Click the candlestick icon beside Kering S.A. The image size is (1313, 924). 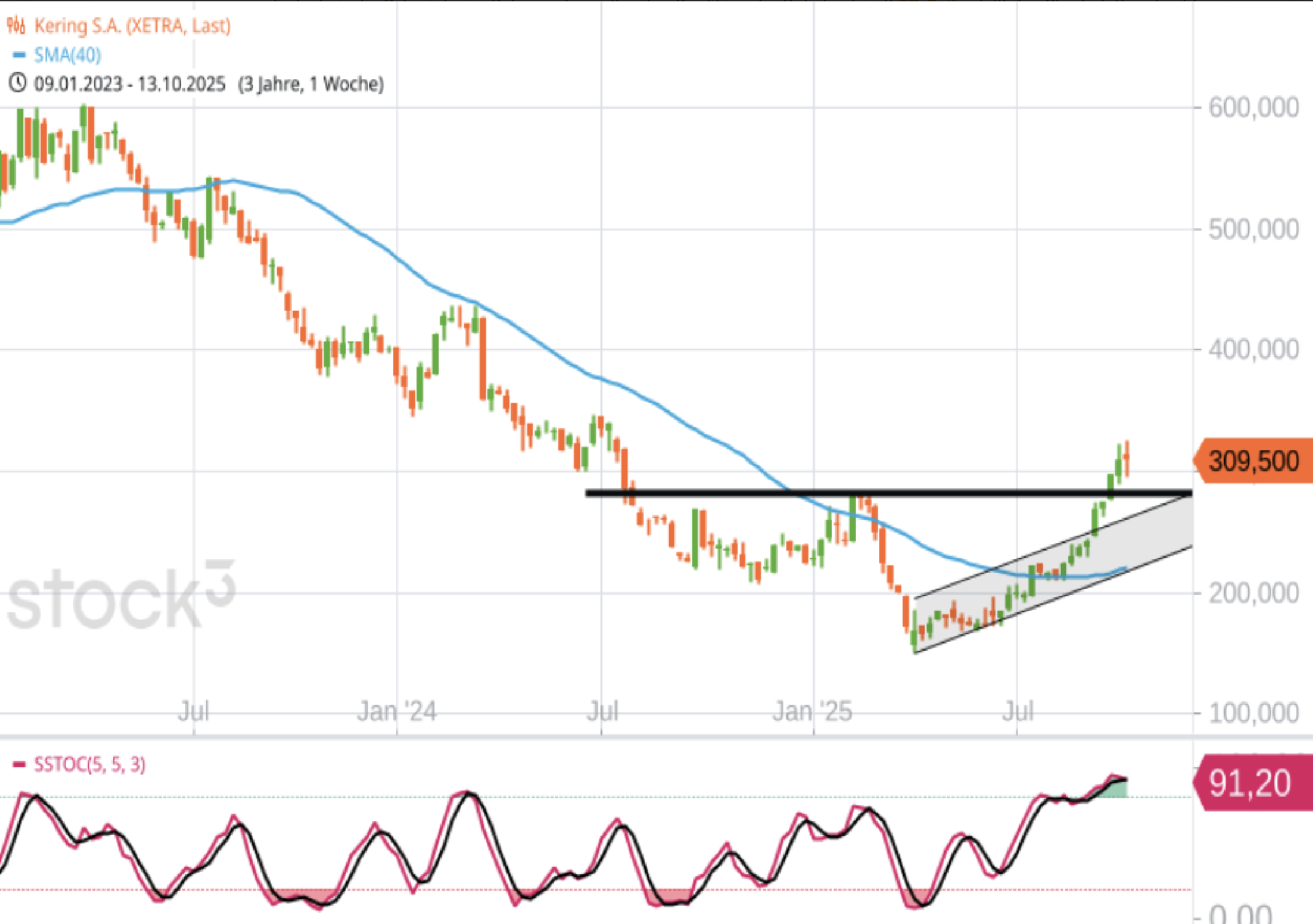(16, 26)
